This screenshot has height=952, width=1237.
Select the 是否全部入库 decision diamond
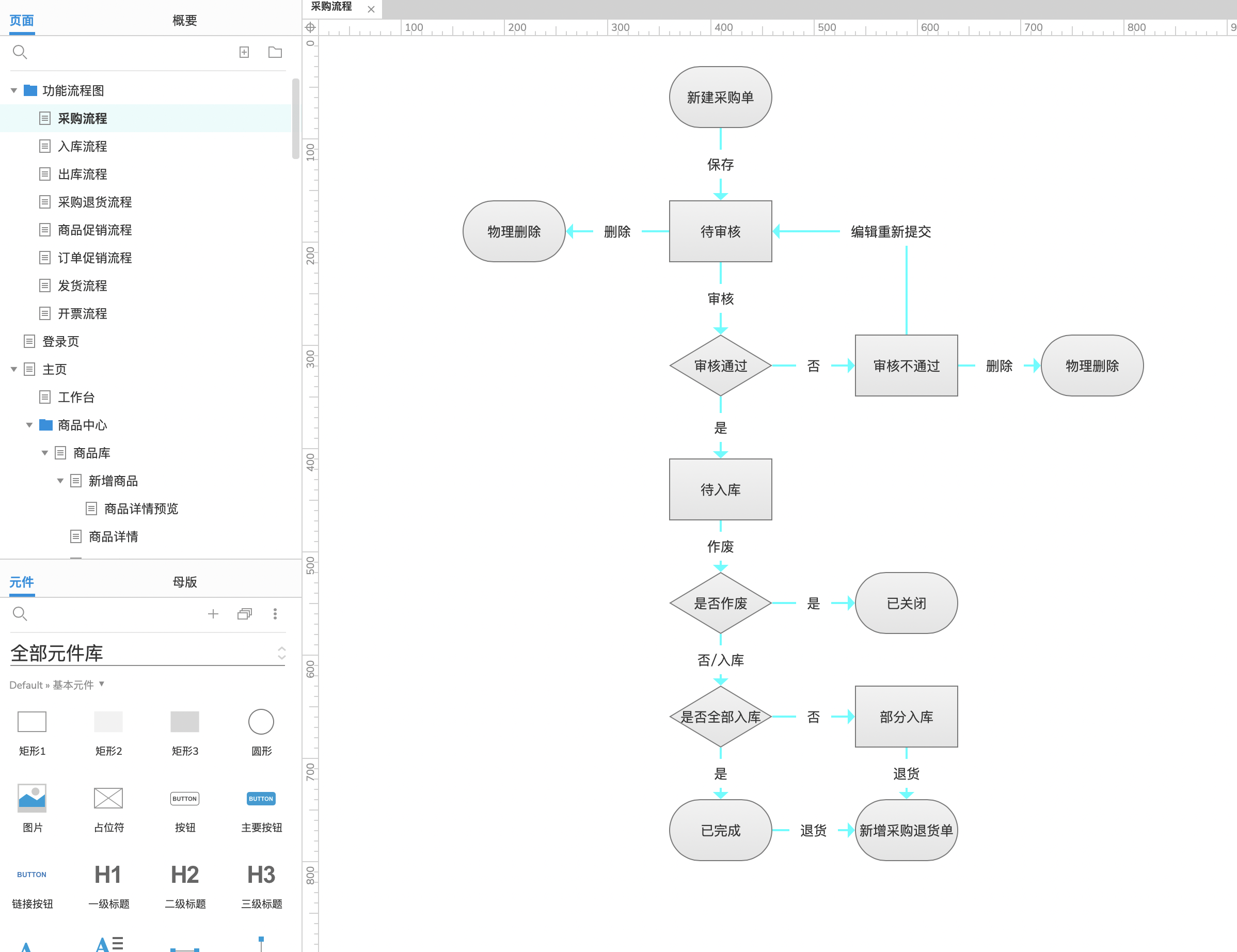point(720,717)
